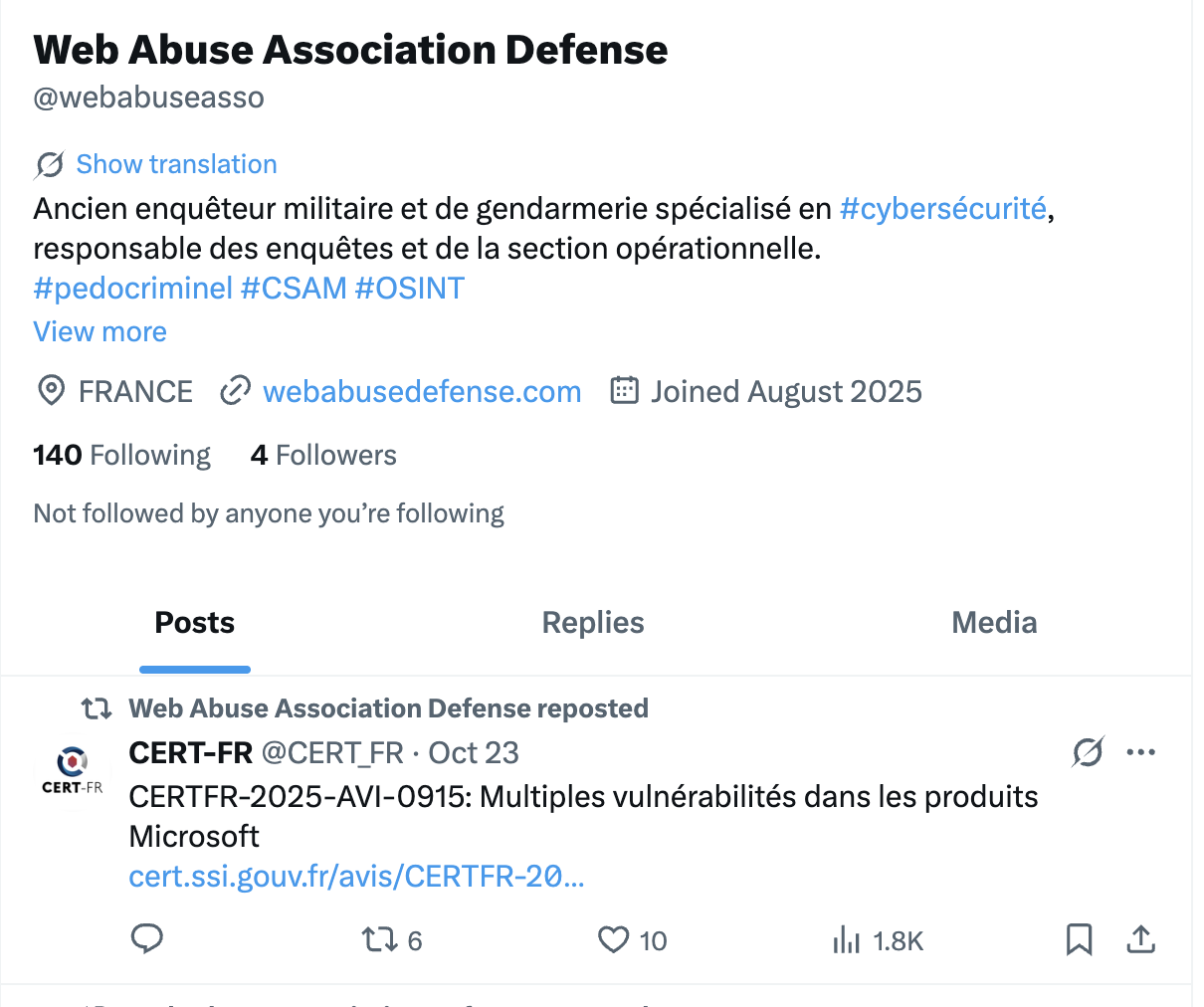The width and height of the screenshot is (1204, 1007).
Task: Open the #cybersécurité hashtag
Action: pos(941,208)
